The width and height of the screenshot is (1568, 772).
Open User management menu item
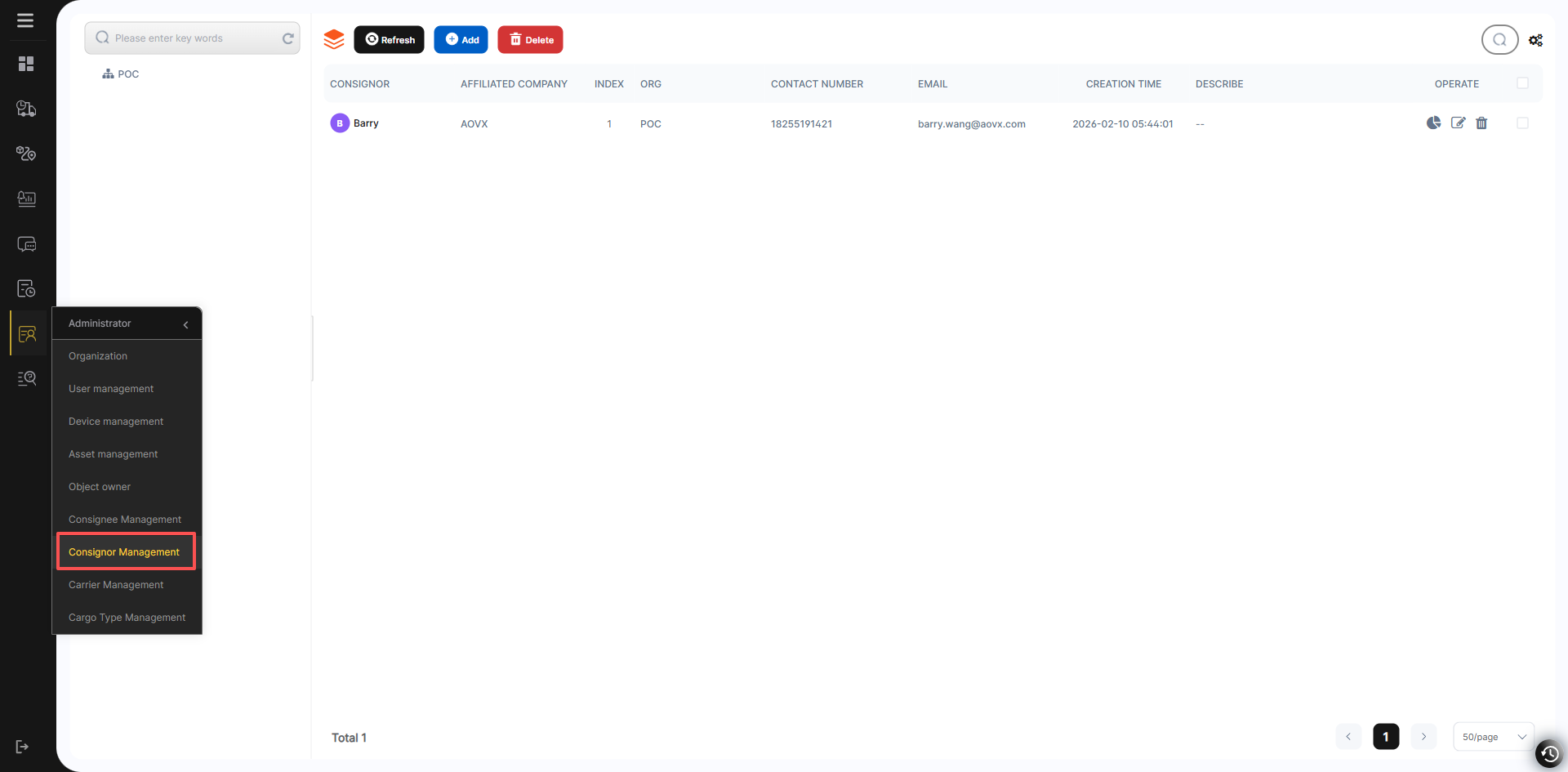click(x=127, y=389)
